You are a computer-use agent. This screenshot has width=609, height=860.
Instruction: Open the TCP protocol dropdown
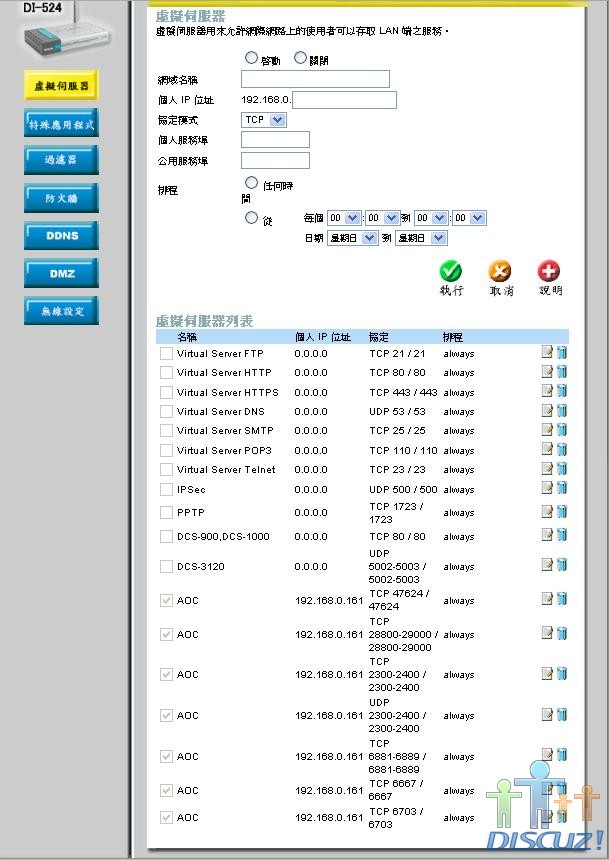pyautogui.click(x=264, y=120)
